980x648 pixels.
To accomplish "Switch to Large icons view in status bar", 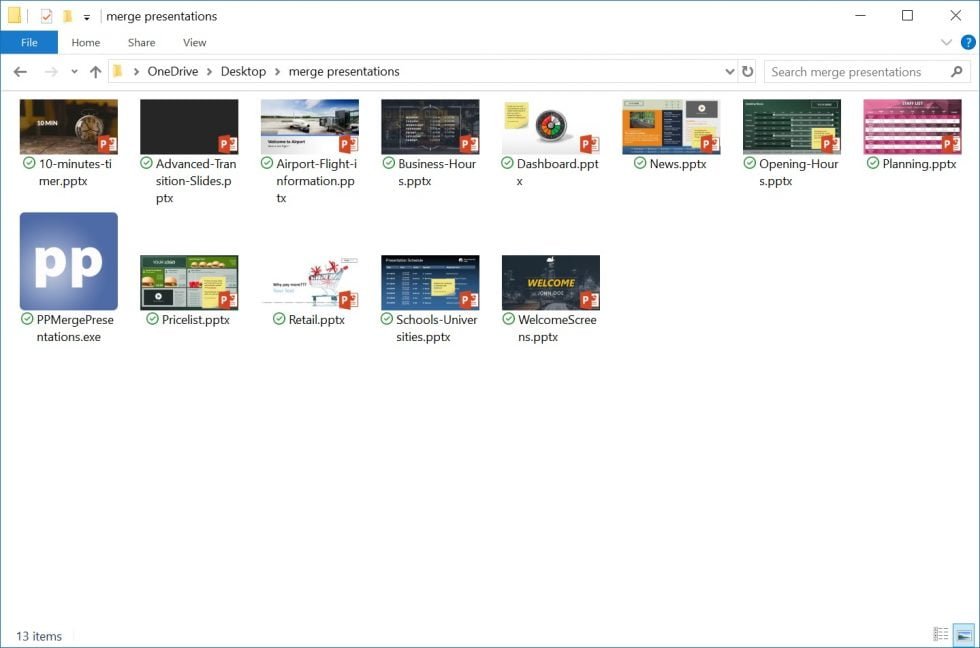I will (x=964, y=635).
